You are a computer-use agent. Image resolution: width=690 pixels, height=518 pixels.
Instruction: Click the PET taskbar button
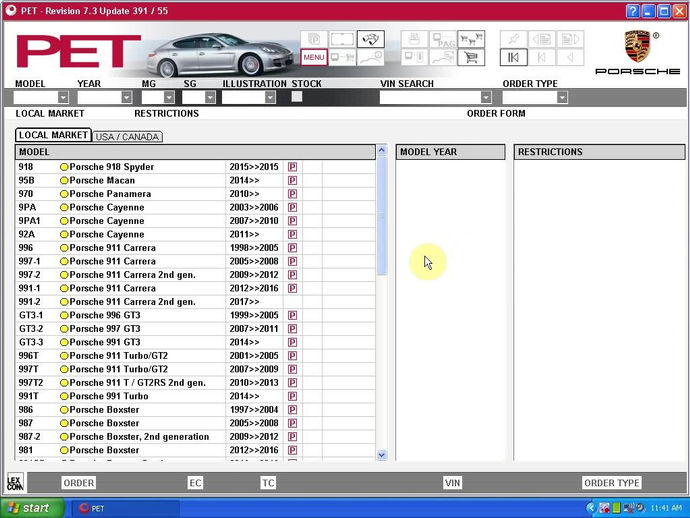point(125,508)
